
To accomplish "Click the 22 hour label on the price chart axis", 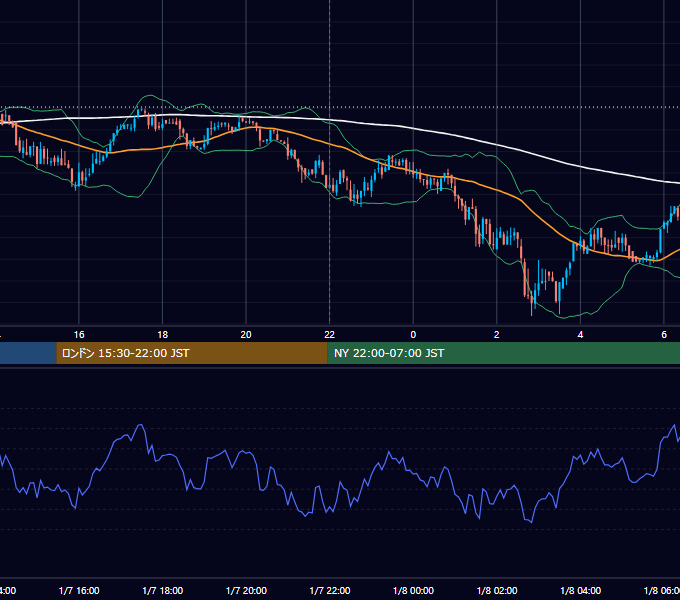I will tap(330, 335).
